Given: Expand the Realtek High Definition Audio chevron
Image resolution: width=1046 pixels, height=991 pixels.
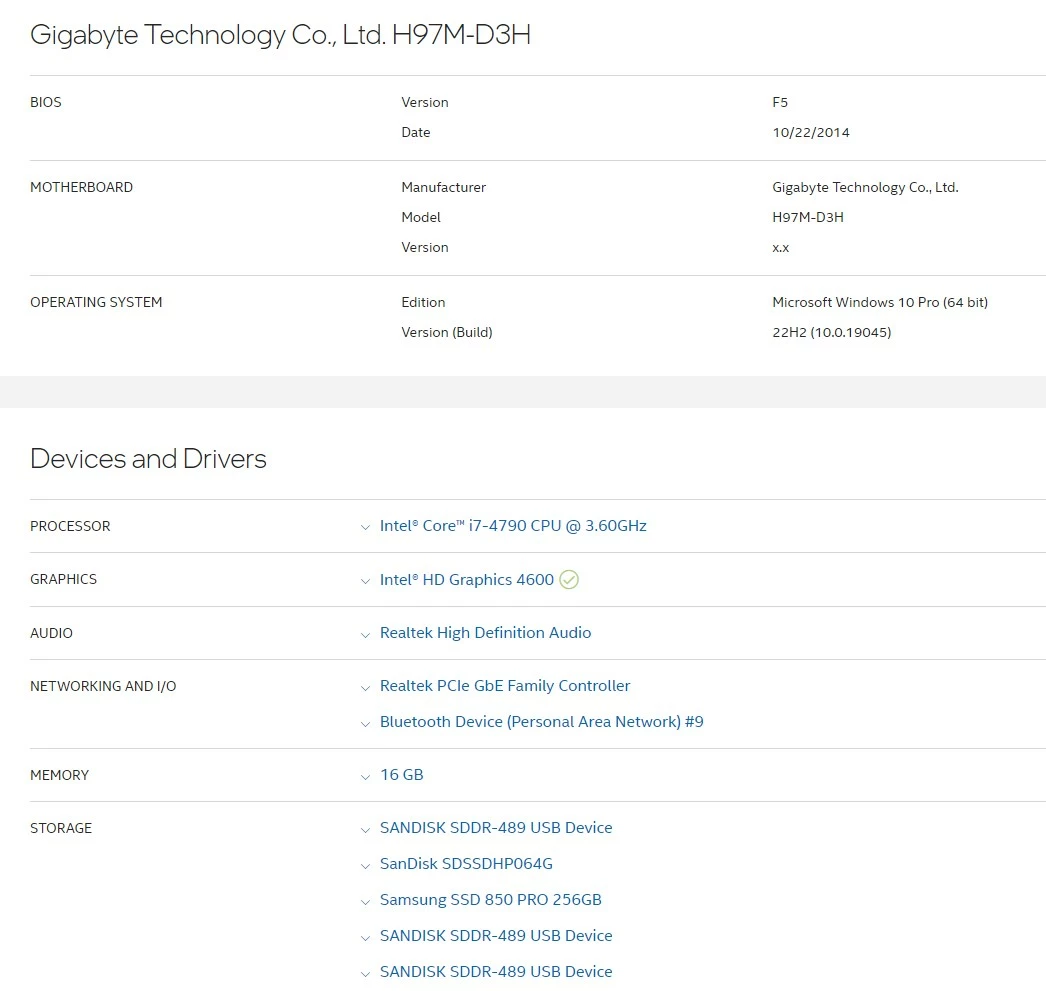Looking at the screenshot, I should click(x=365, y=635).
